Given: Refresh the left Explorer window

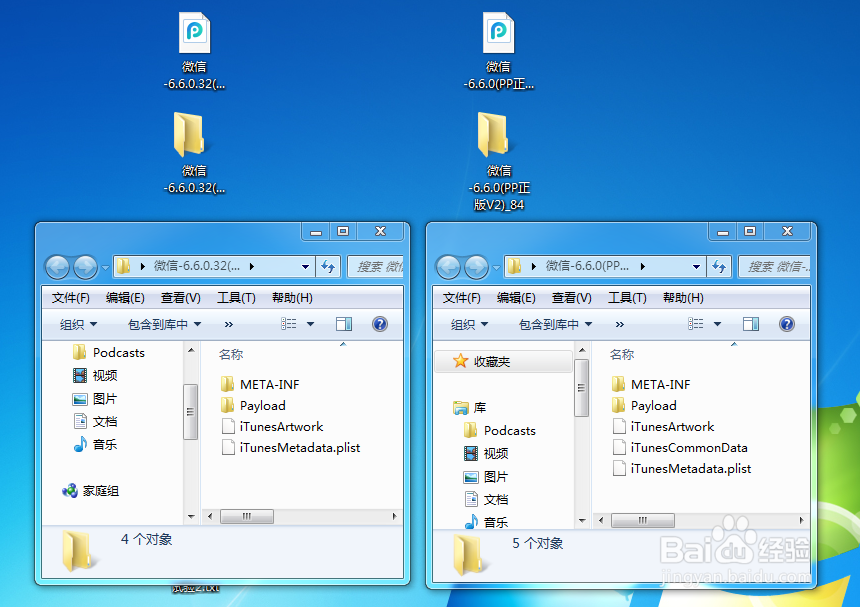Looking at the screenshot, I should pyautogui.click(x=328, y=266).
